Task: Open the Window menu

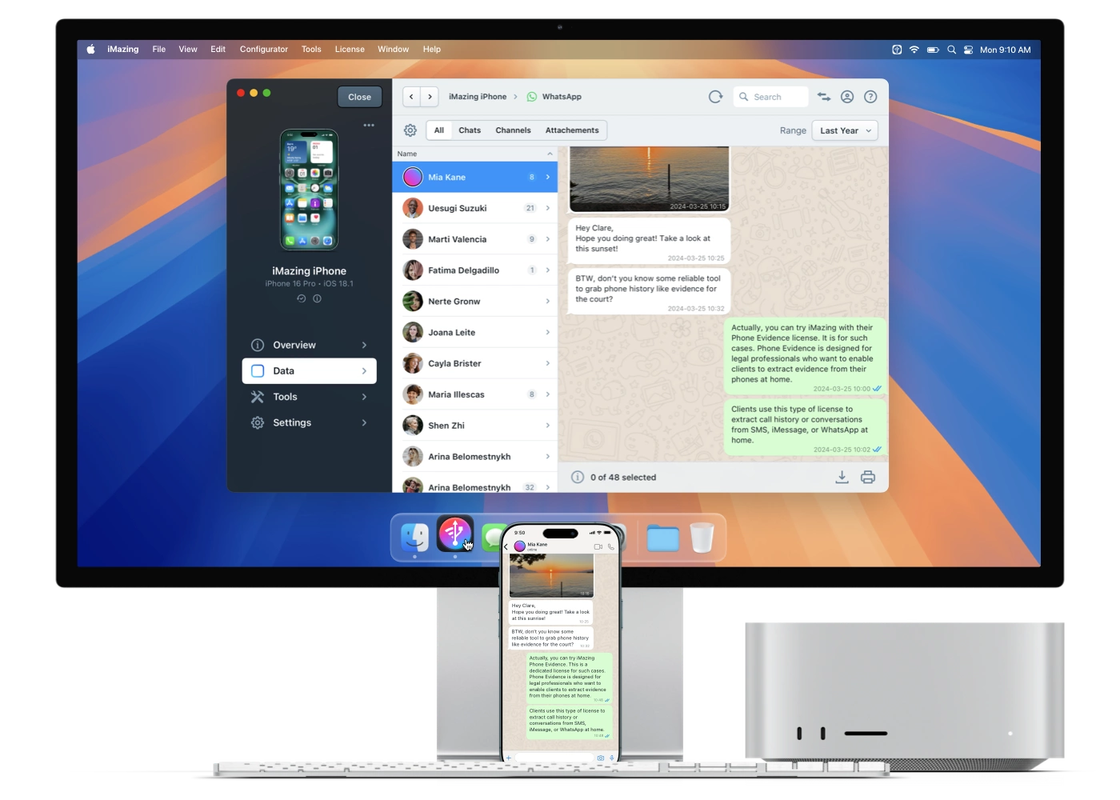Action: coord(393,49)
